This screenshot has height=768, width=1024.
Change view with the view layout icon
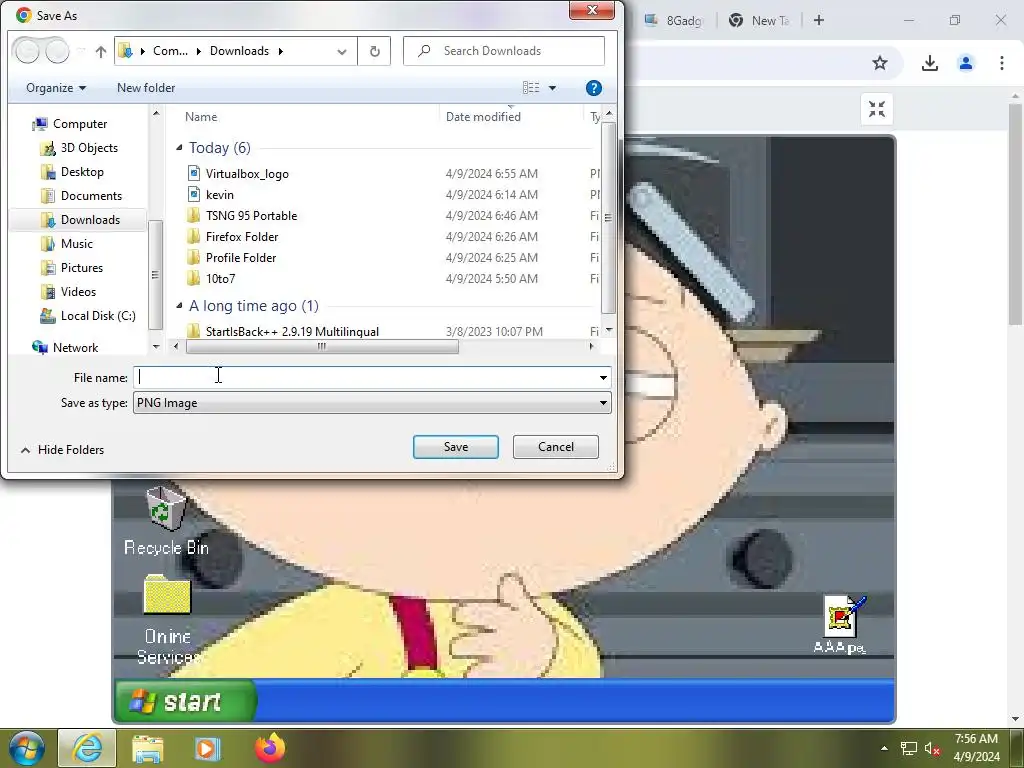(x=531, y=88)
